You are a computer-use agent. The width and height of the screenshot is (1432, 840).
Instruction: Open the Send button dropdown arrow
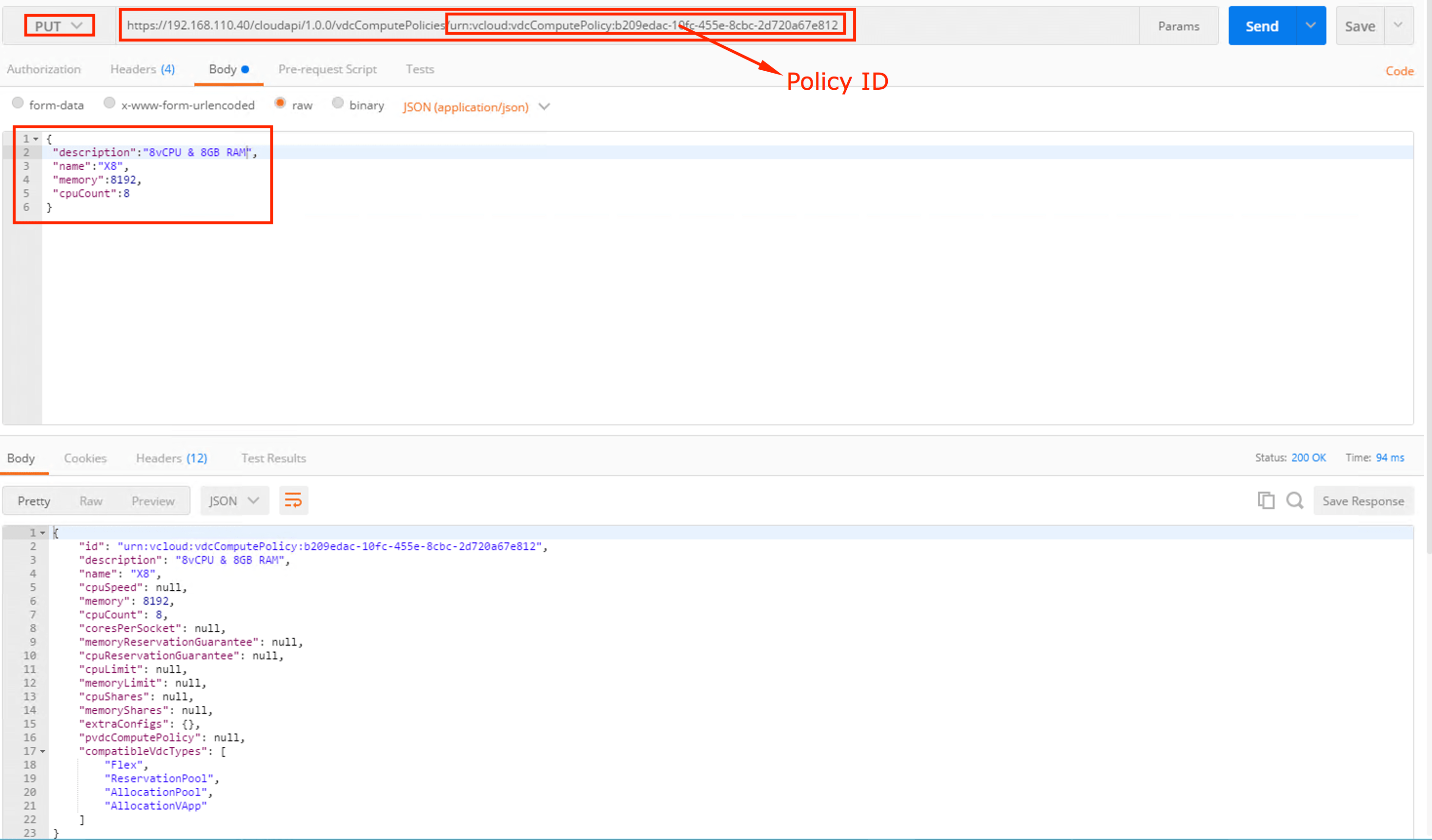click(1310, 25)
